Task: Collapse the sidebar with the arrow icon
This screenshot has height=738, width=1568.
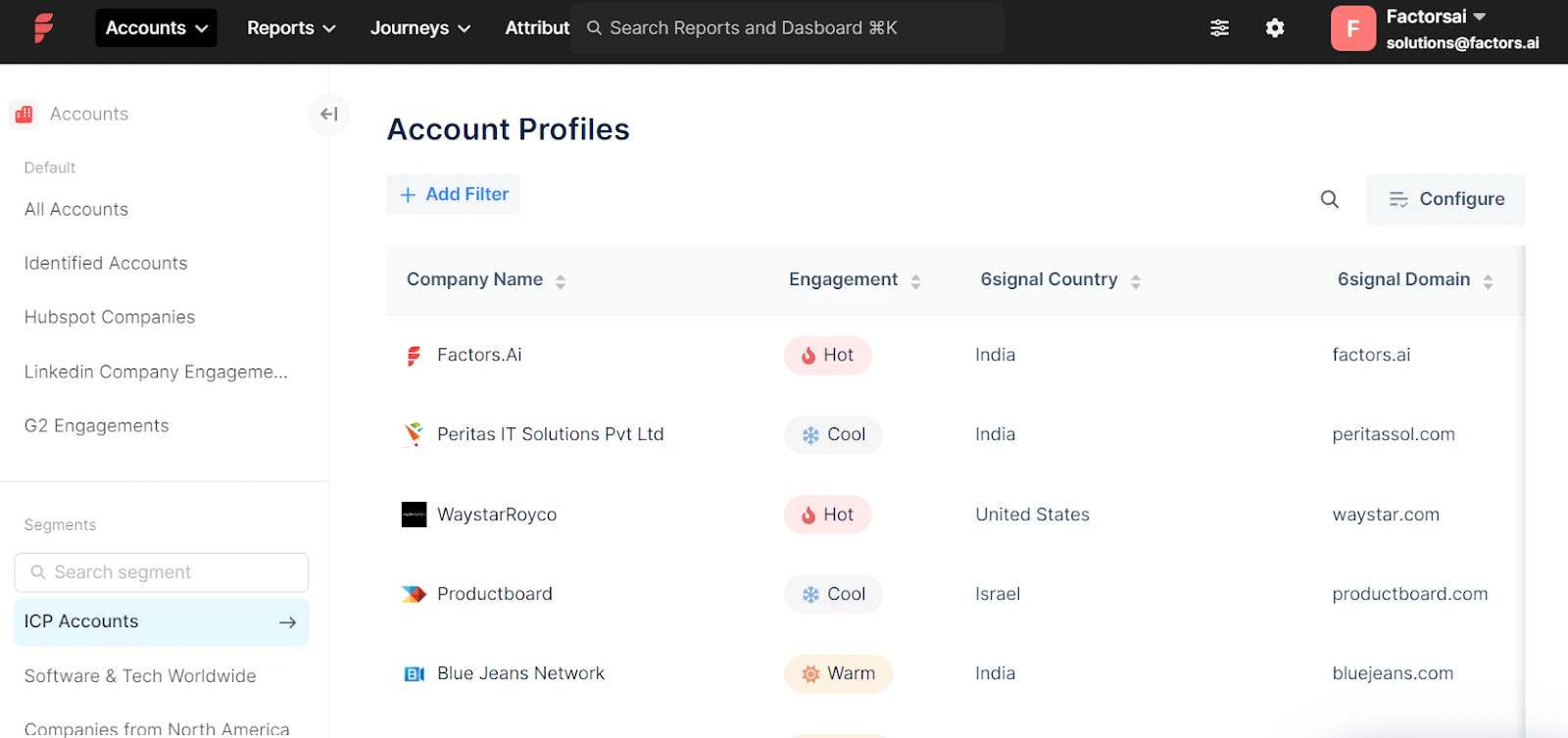Action: [329, 115]
